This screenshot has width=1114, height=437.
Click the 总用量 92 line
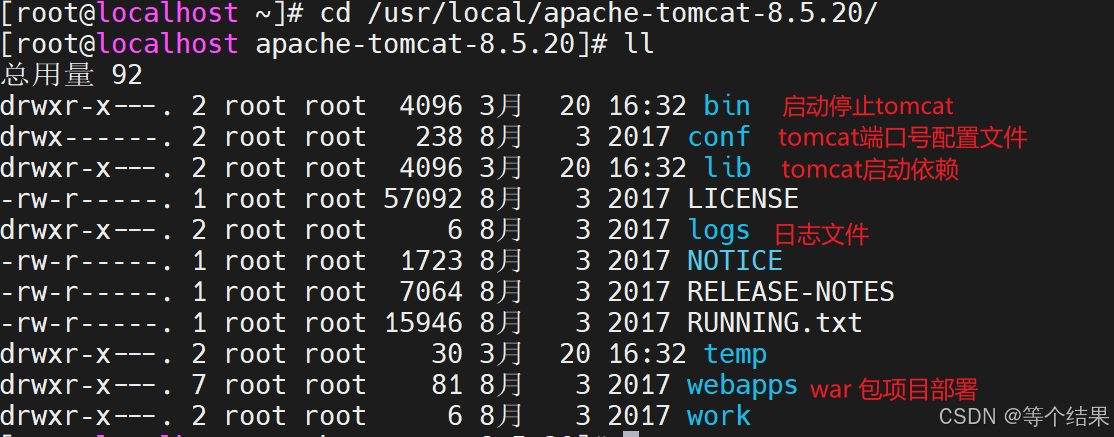tap(71, 75)
